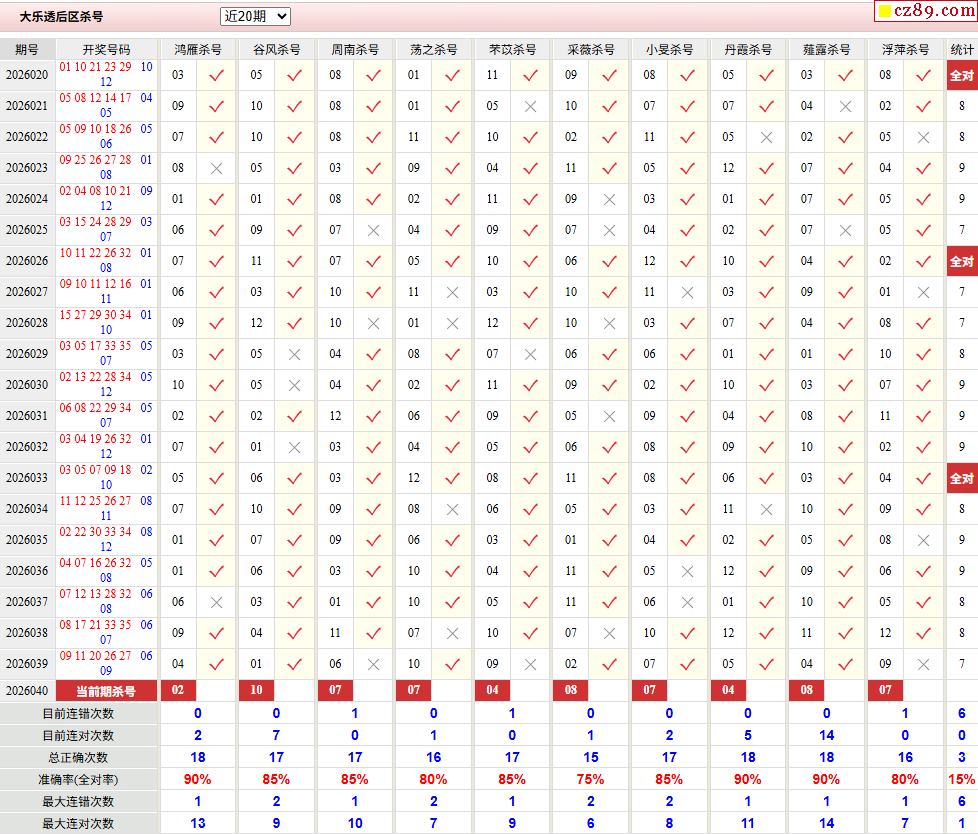Screen dimensions: 978x834
Task: Click the 大乐透后区杀号 page title
Action: click(x=61, y=17)
